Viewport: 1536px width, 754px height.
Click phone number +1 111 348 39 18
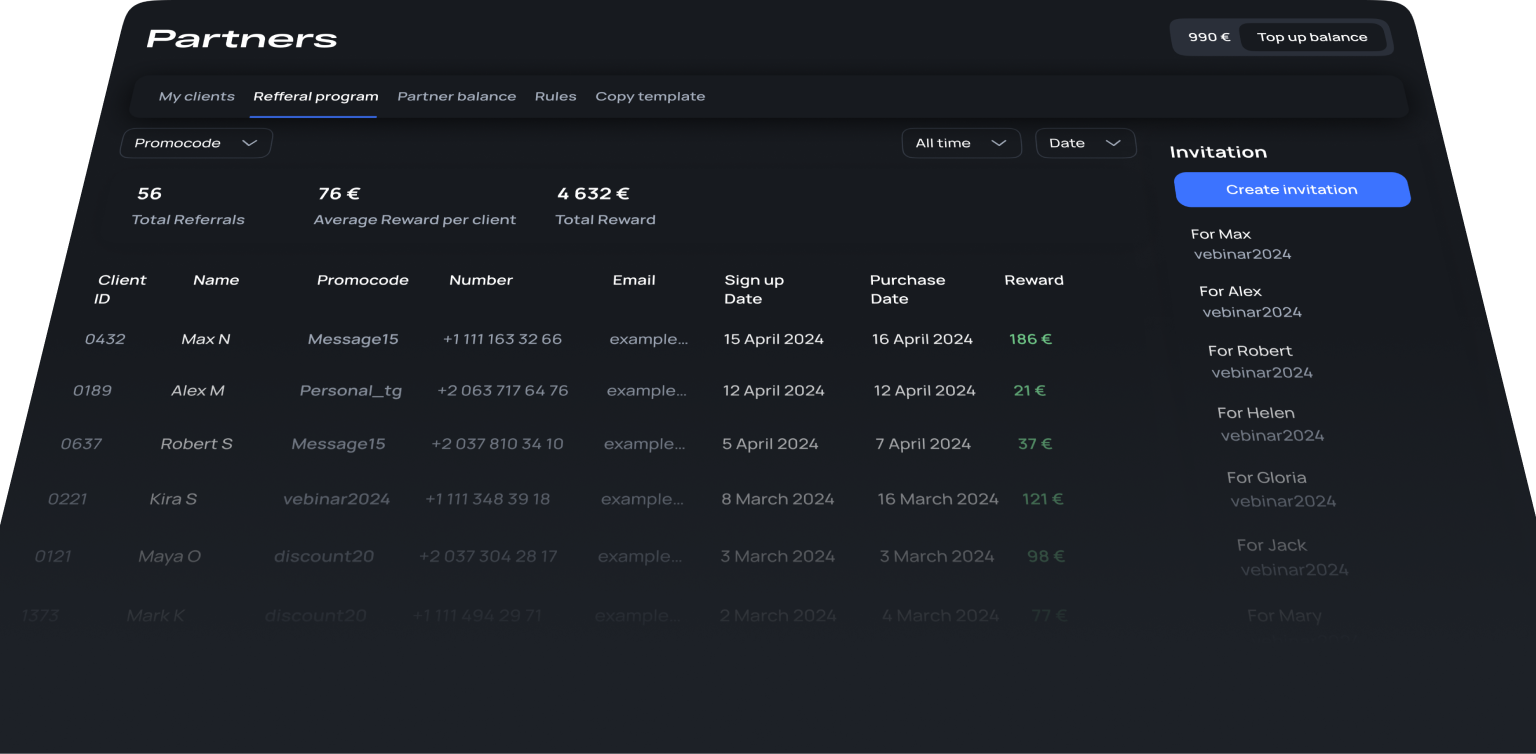pyautogui.click(x=487, y=499)
